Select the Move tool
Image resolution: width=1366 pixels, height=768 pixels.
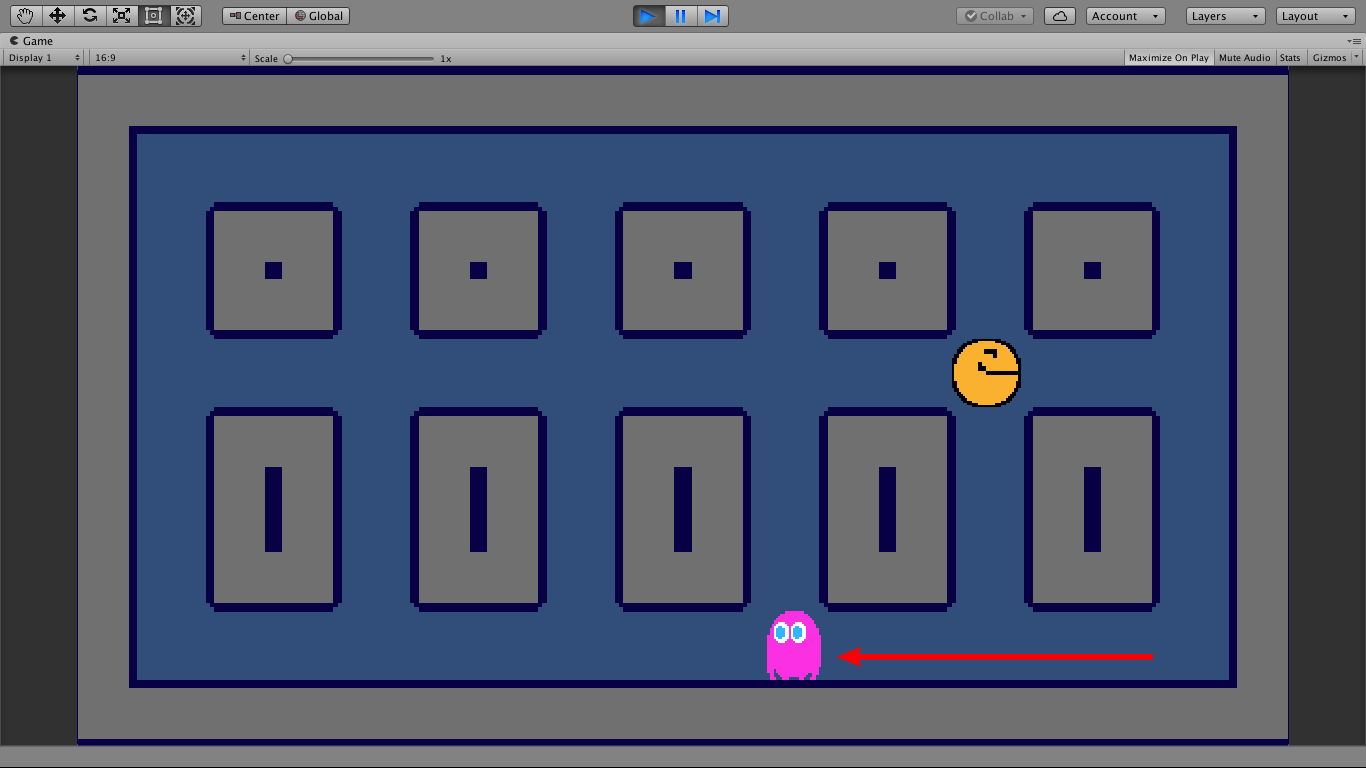[58, 16]
